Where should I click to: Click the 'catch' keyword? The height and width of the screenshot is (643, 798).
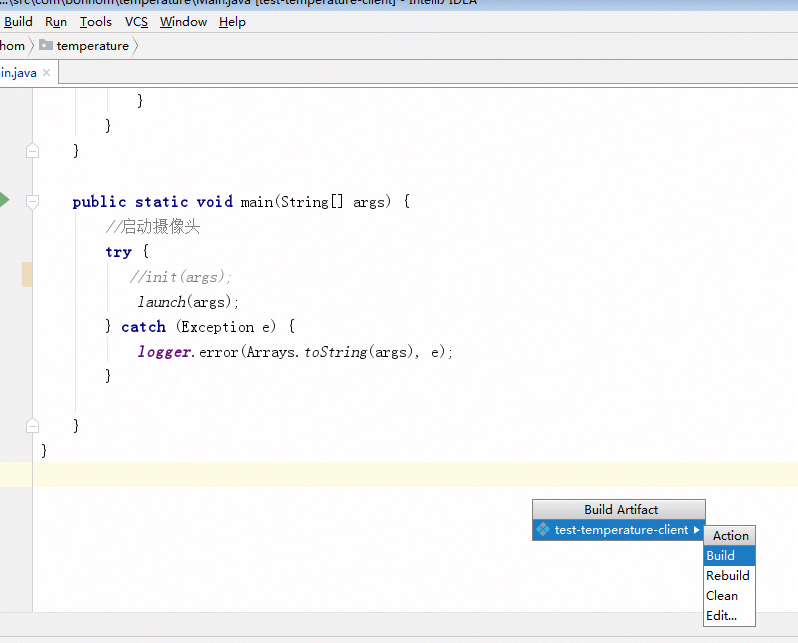[x=144, y=327]
